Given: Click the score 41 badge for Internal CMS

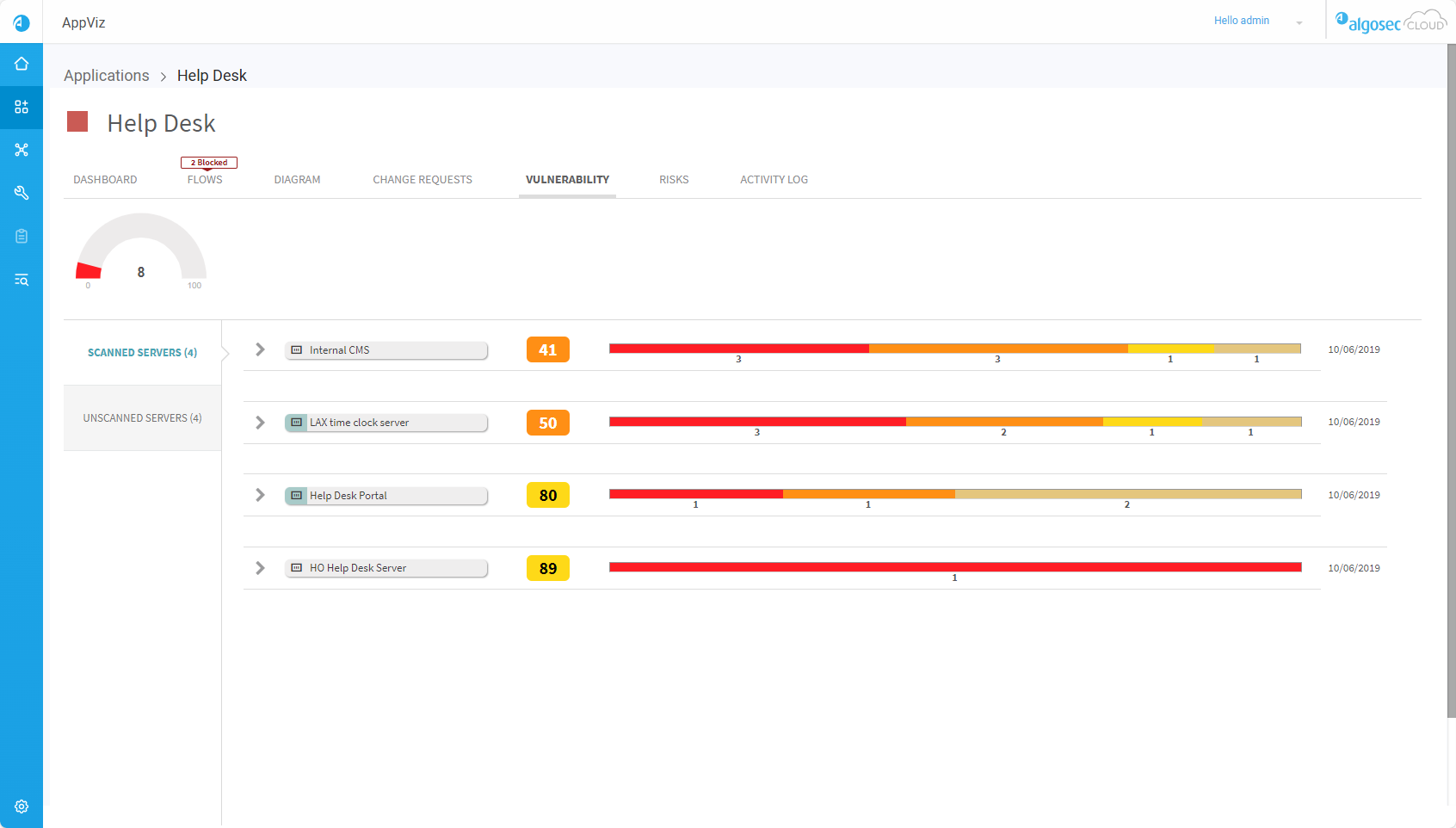Looking at the screenshot, I should pos(548,350).
